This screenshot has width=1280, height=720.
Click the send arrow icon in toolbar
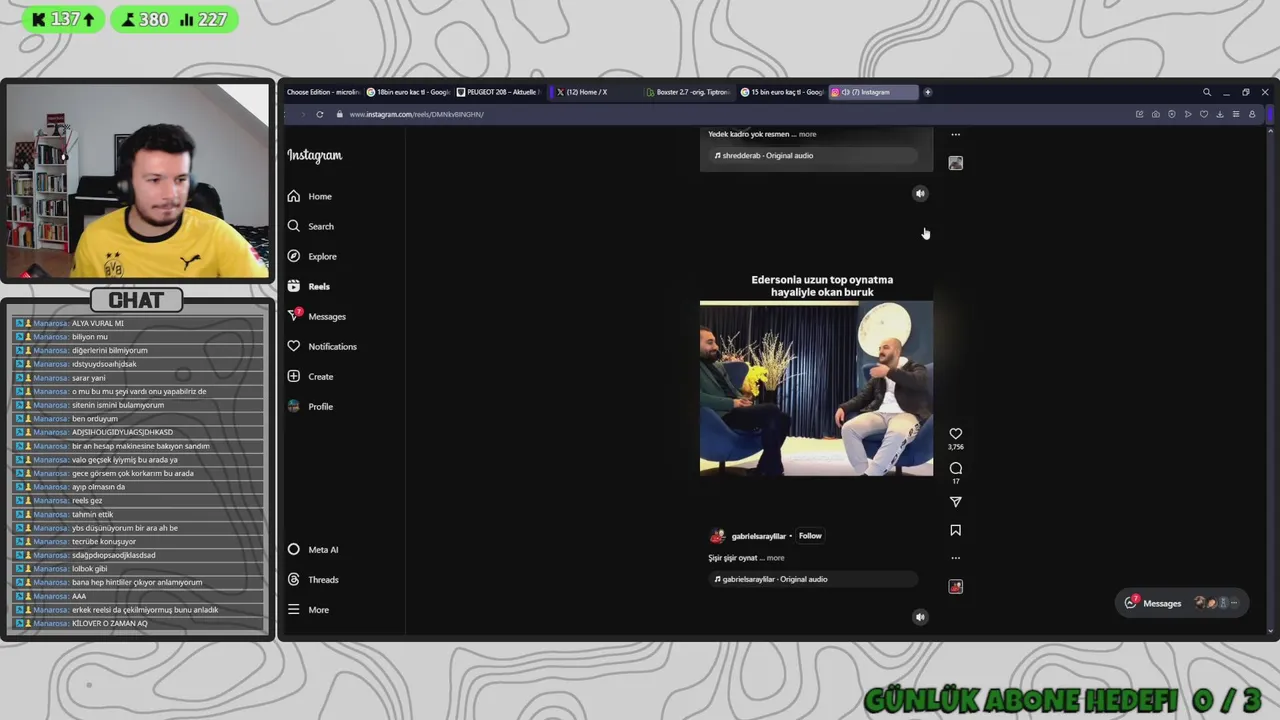pos(1187,114)
